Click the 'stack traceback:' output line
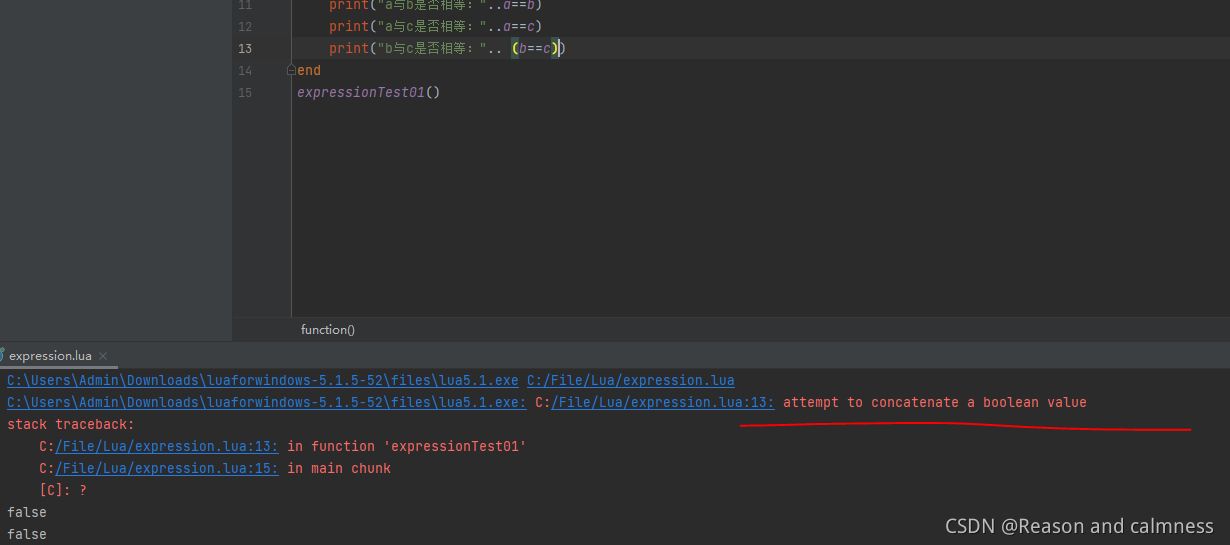This screenshot has width=1230, height=545. click(x=71, y=424)
